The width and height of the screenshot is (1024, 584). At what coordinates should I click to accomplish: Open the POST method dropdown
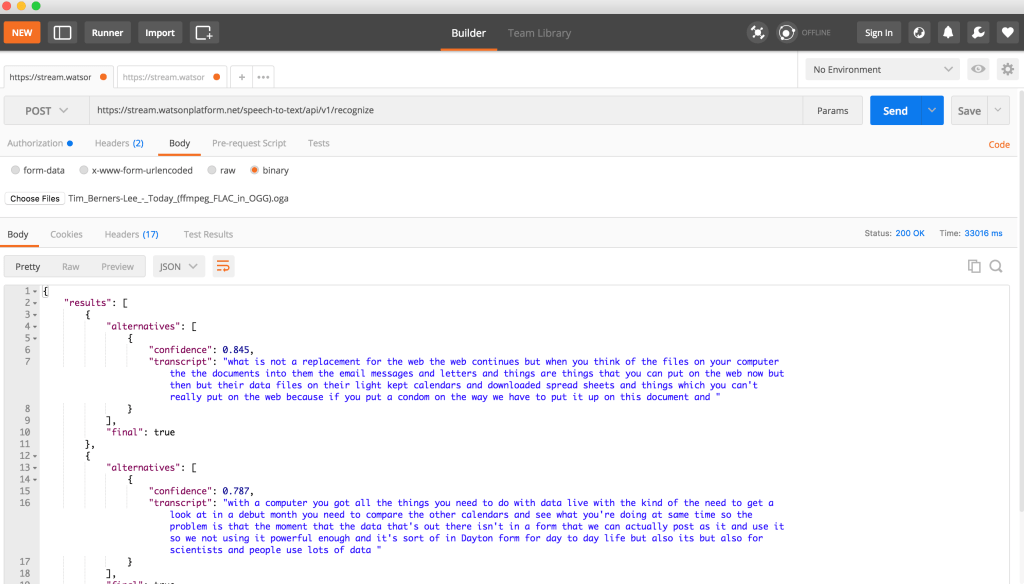click(x=45, y=110)
